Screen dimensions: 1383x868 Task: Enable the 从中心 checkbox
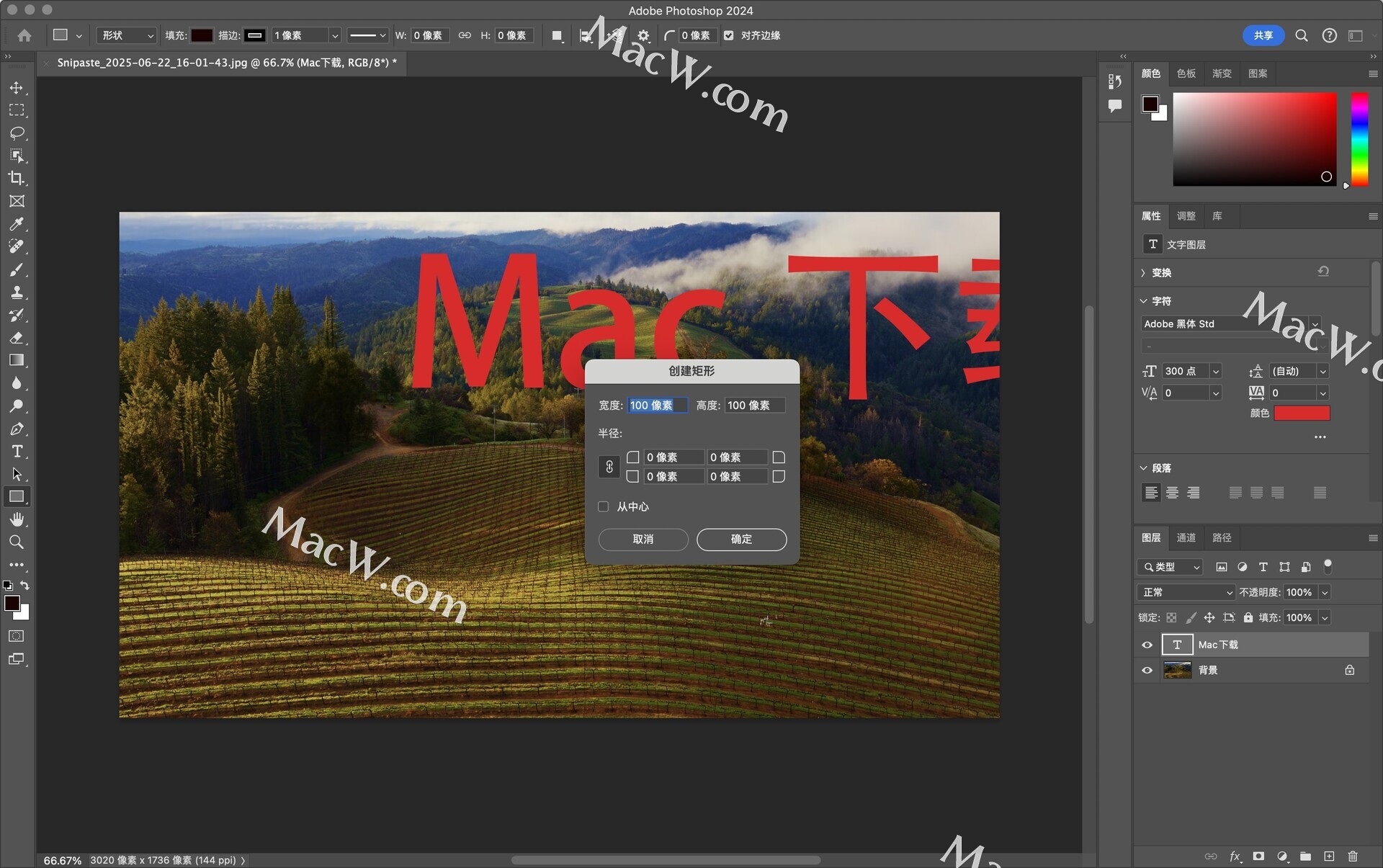[604, 506]
